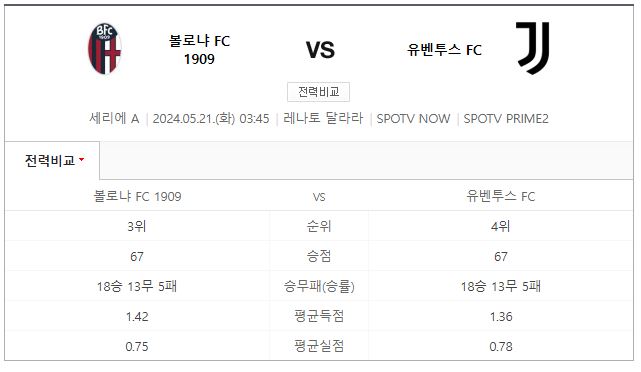Click the match date 2024.05.21.(화) 03:45

pos(211,119)
